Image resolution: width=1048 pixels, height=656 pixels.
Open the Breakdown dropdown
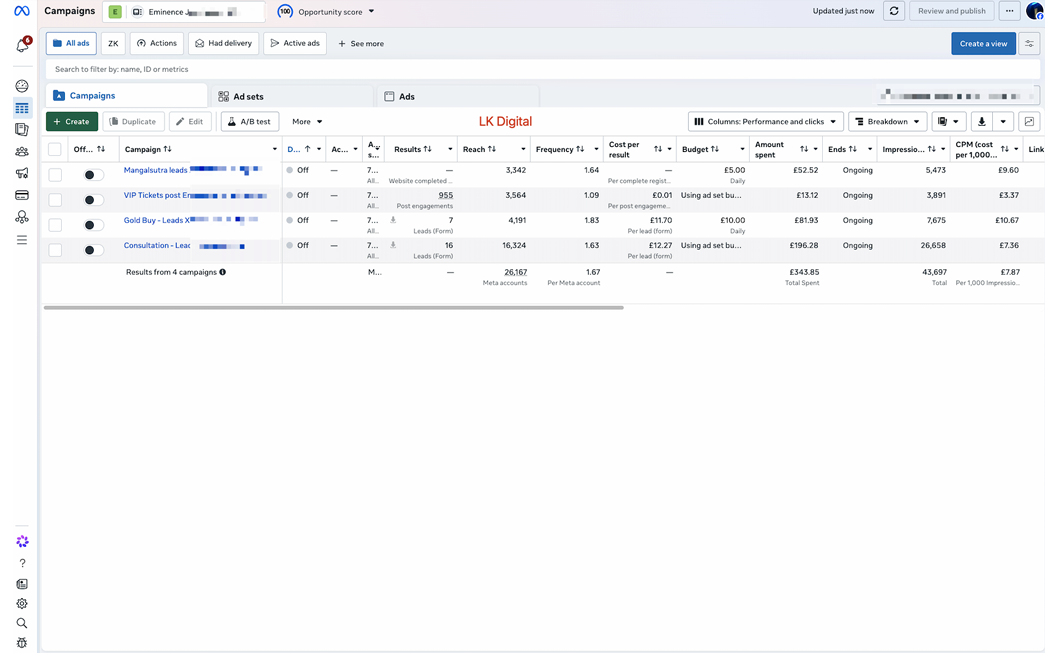888,122
